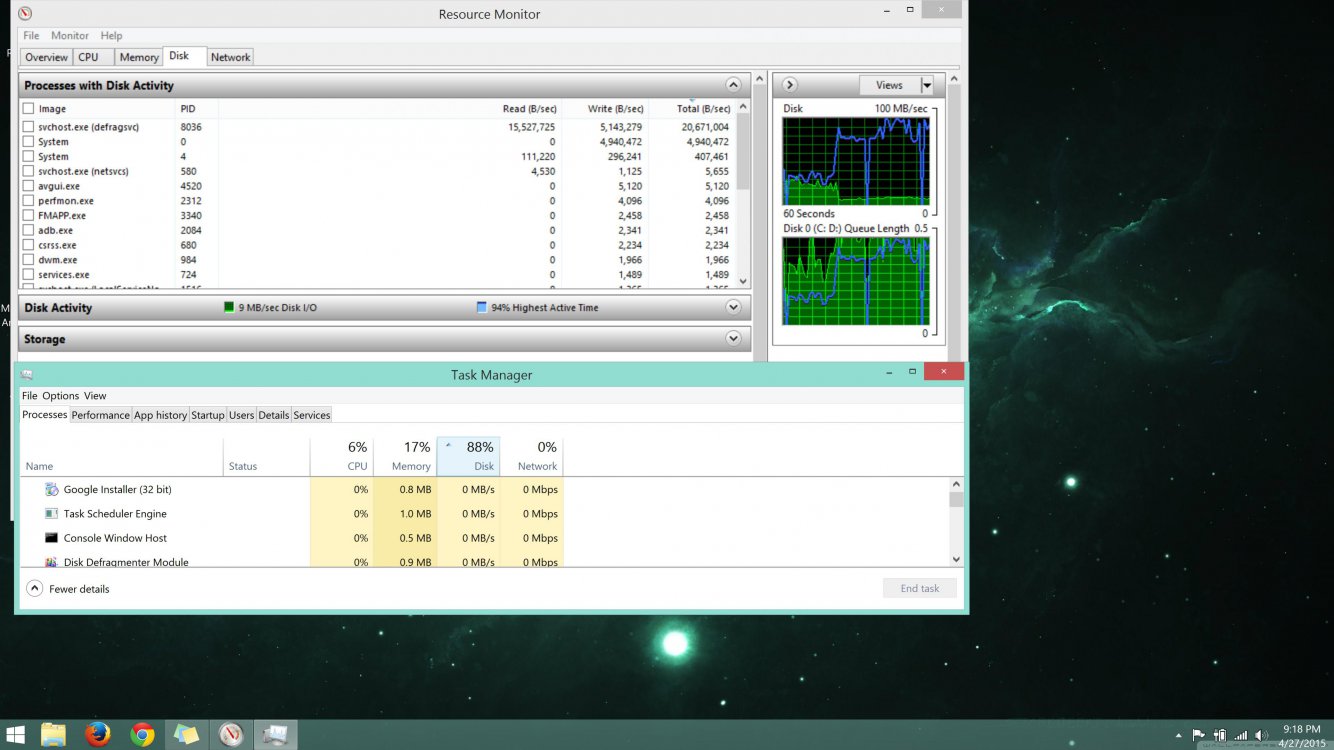Sort by Total (B/sec) column
The image size is (1334, 750).
pyautogui.click(x=703, y=108)
